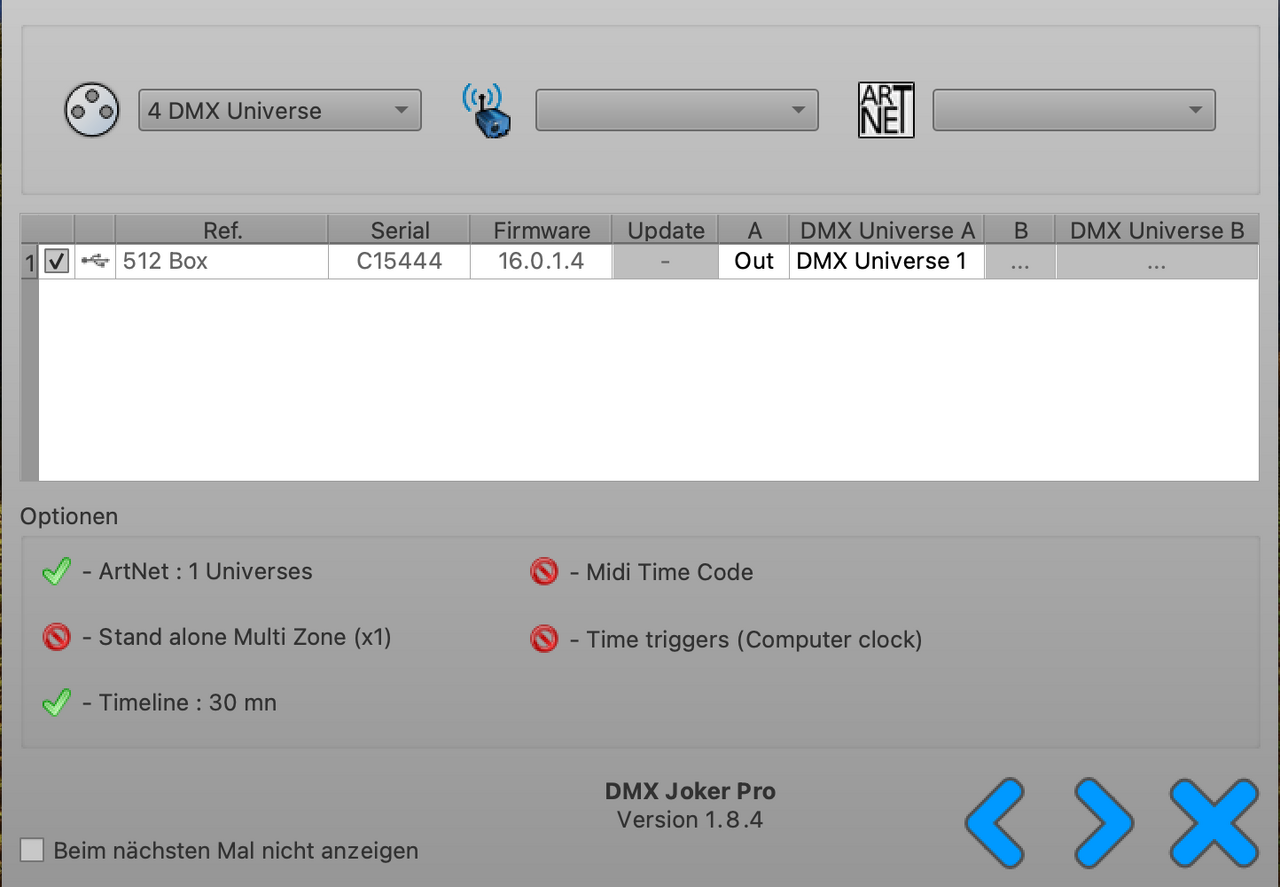Open the Art-Net dropdown

1074,110
